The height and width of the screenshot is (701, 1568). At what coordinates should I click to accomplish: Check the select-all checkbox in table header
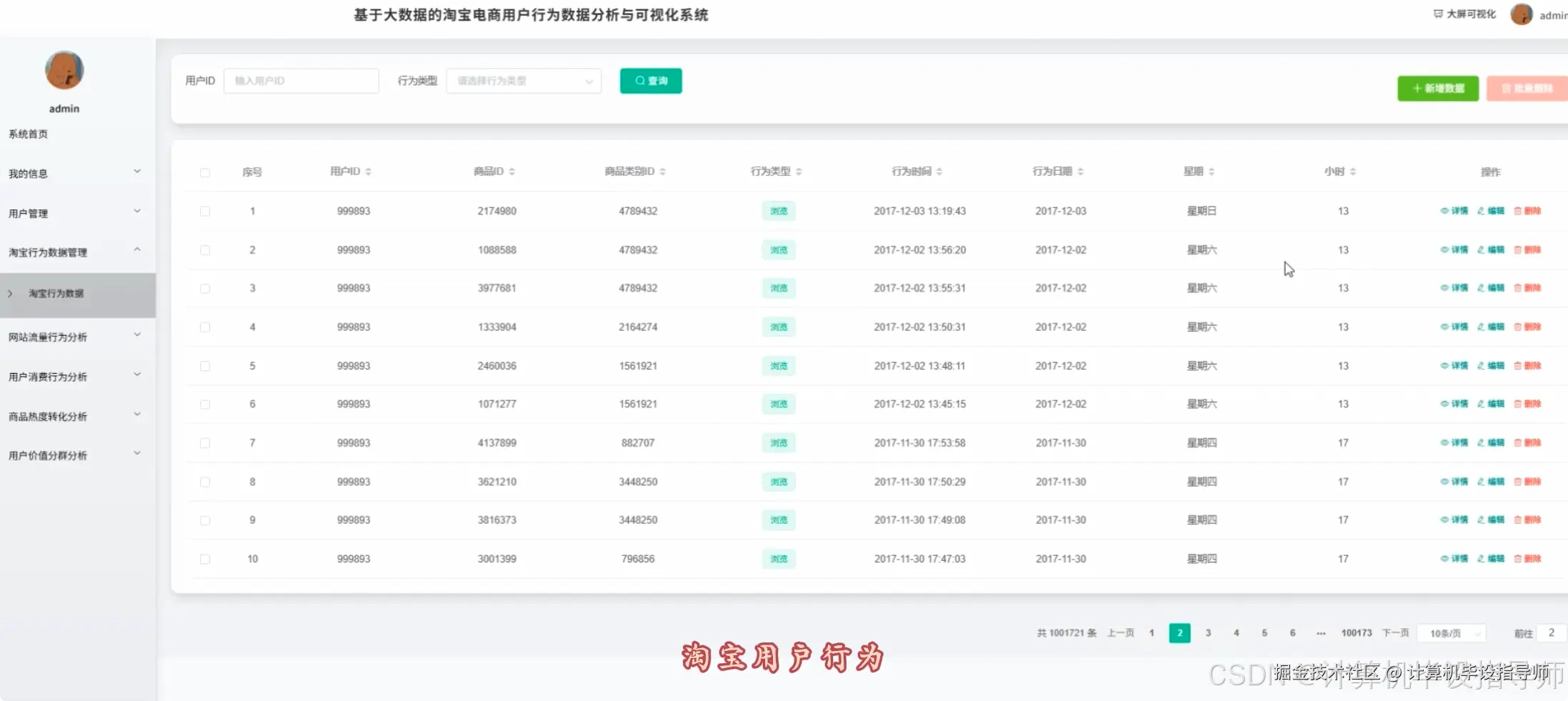pos(206,172)
